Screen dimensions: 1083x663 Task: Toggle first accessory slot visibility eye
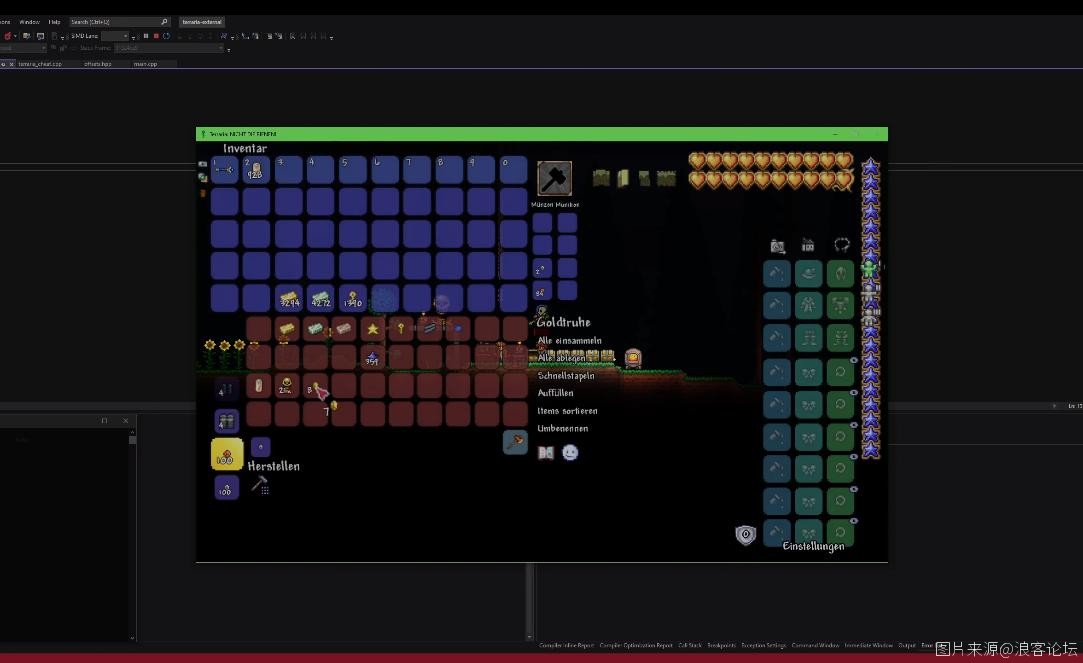tap(854, 361)
